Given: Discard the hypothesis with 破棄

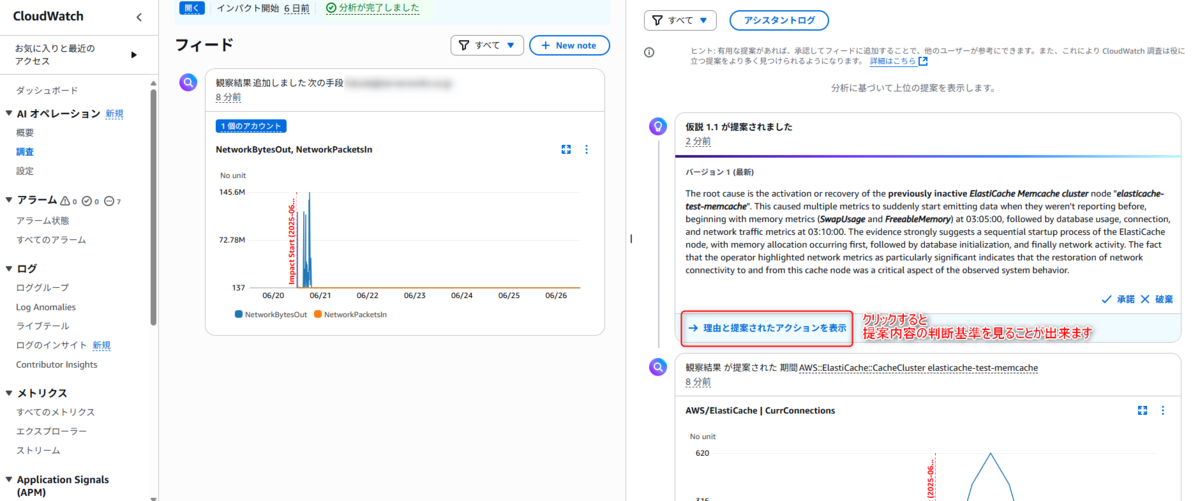Looking at the screenshot, I should (x=1157, y=299).
